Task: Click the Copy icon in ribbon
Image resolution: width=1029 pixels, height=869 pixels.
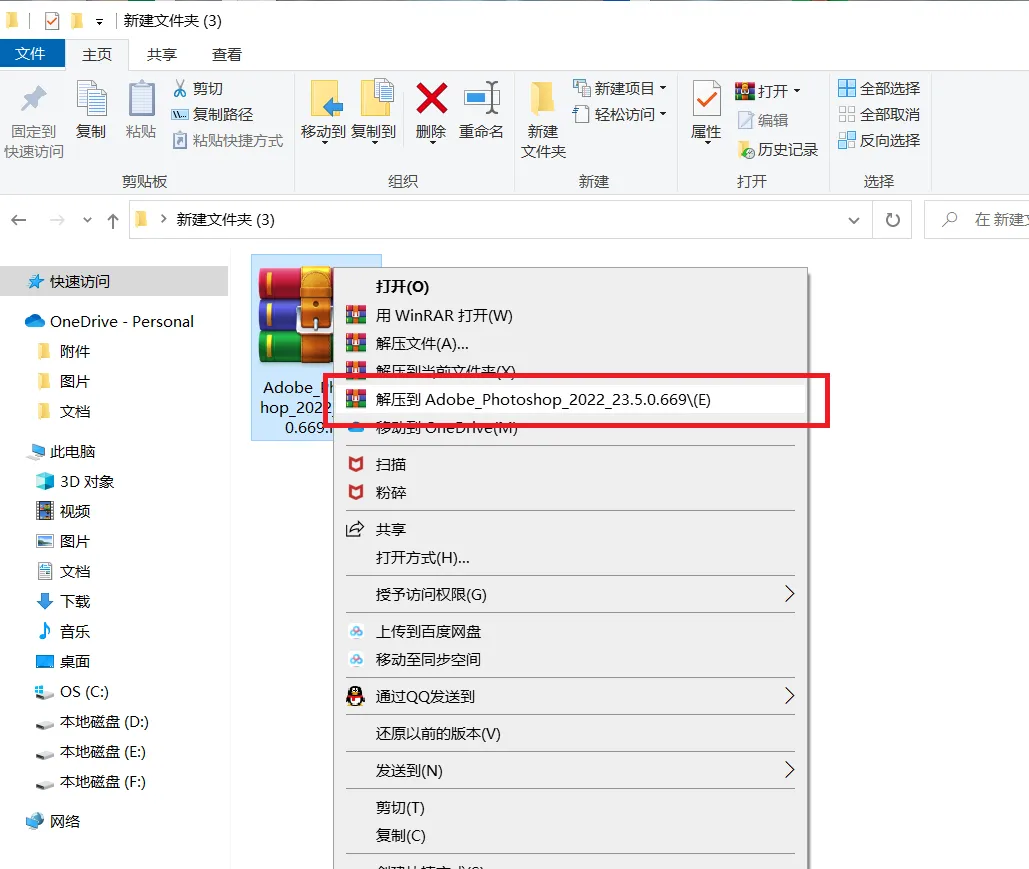Action: pos(91,99)
